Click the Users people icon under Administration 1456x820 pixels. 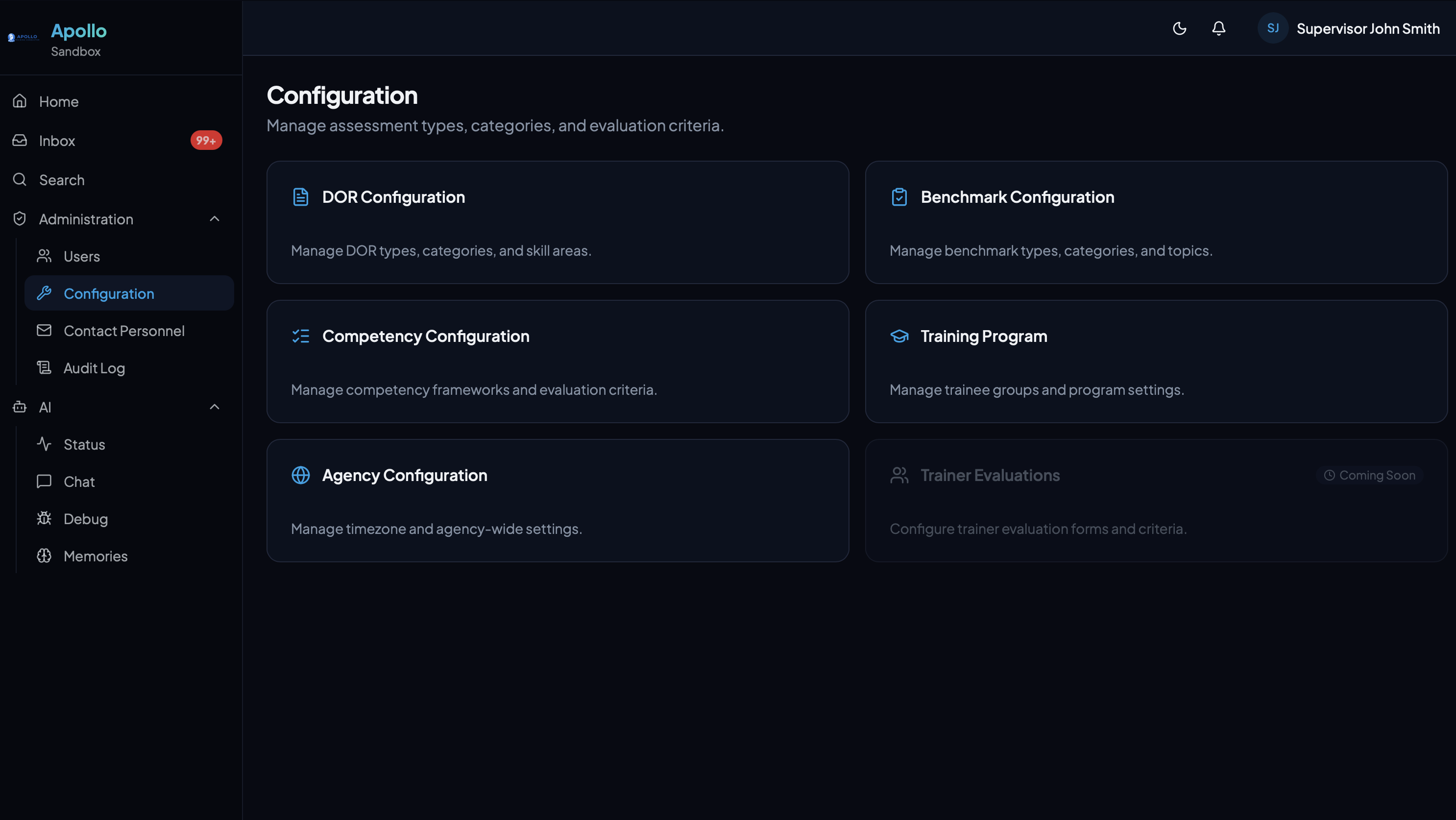[x=45, y=256]
